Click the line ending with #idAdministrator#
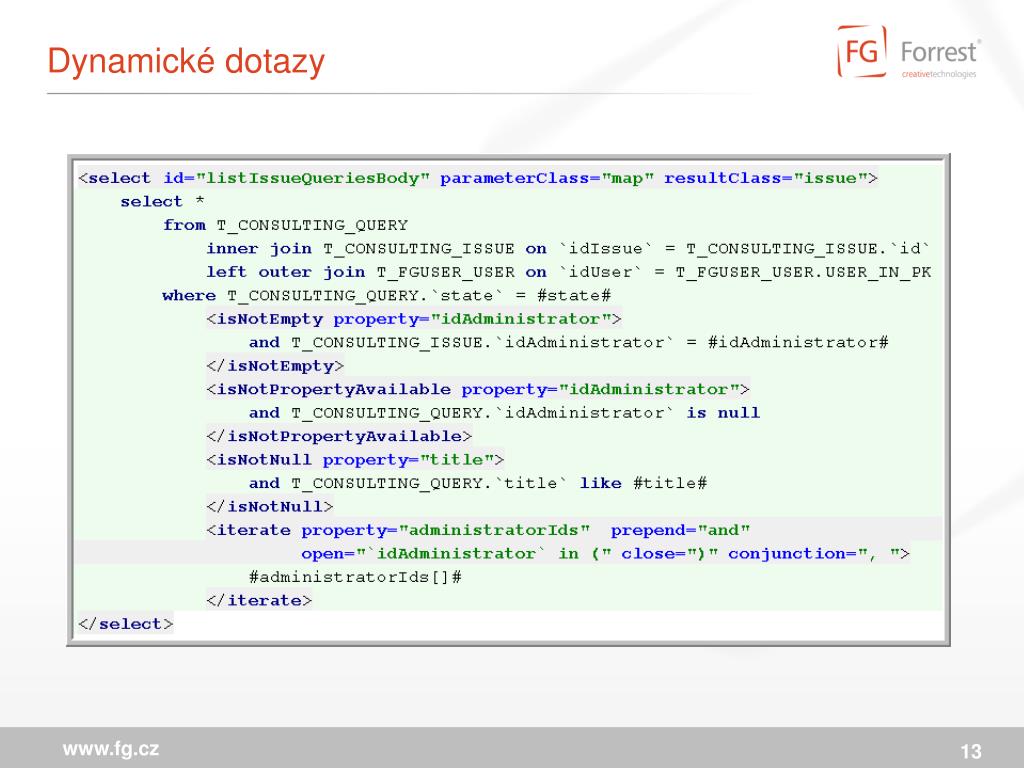The image size is (1024, 768). [568, 342]
